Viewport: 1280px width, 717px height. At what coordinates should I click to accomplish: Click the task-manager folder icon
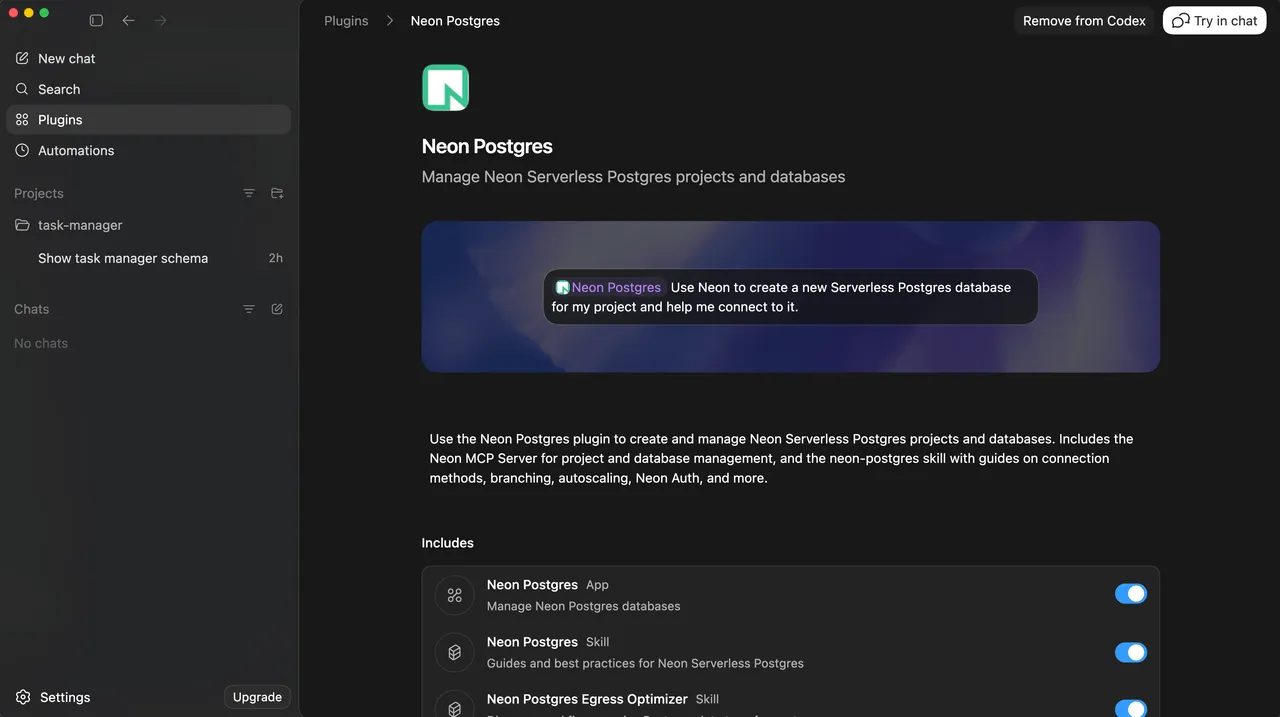(22, 225)
